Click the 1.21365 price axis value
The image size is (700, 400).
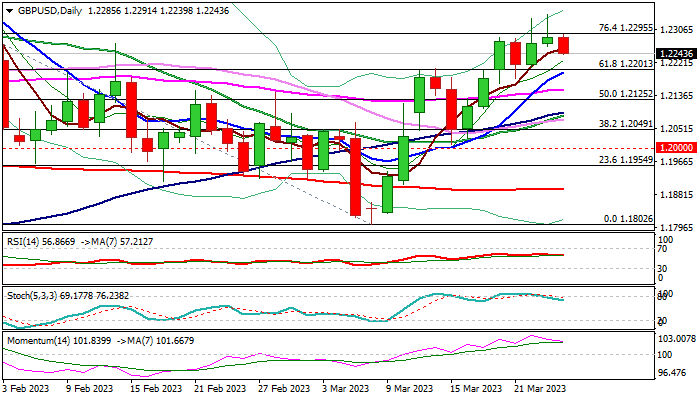coord(676,96)
